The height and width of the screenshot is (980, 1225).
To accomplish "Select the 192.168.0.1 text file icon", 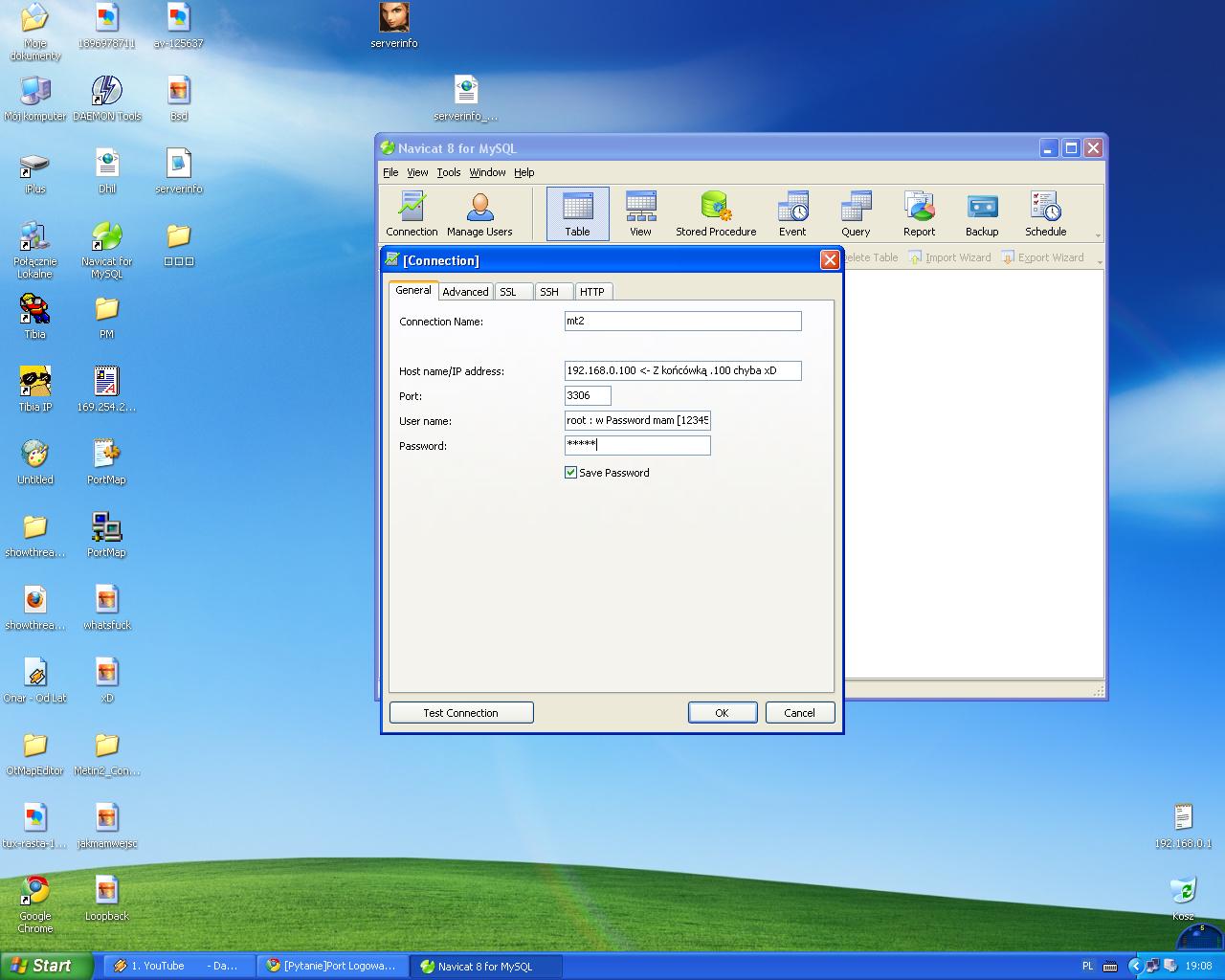I will 1183,826.
